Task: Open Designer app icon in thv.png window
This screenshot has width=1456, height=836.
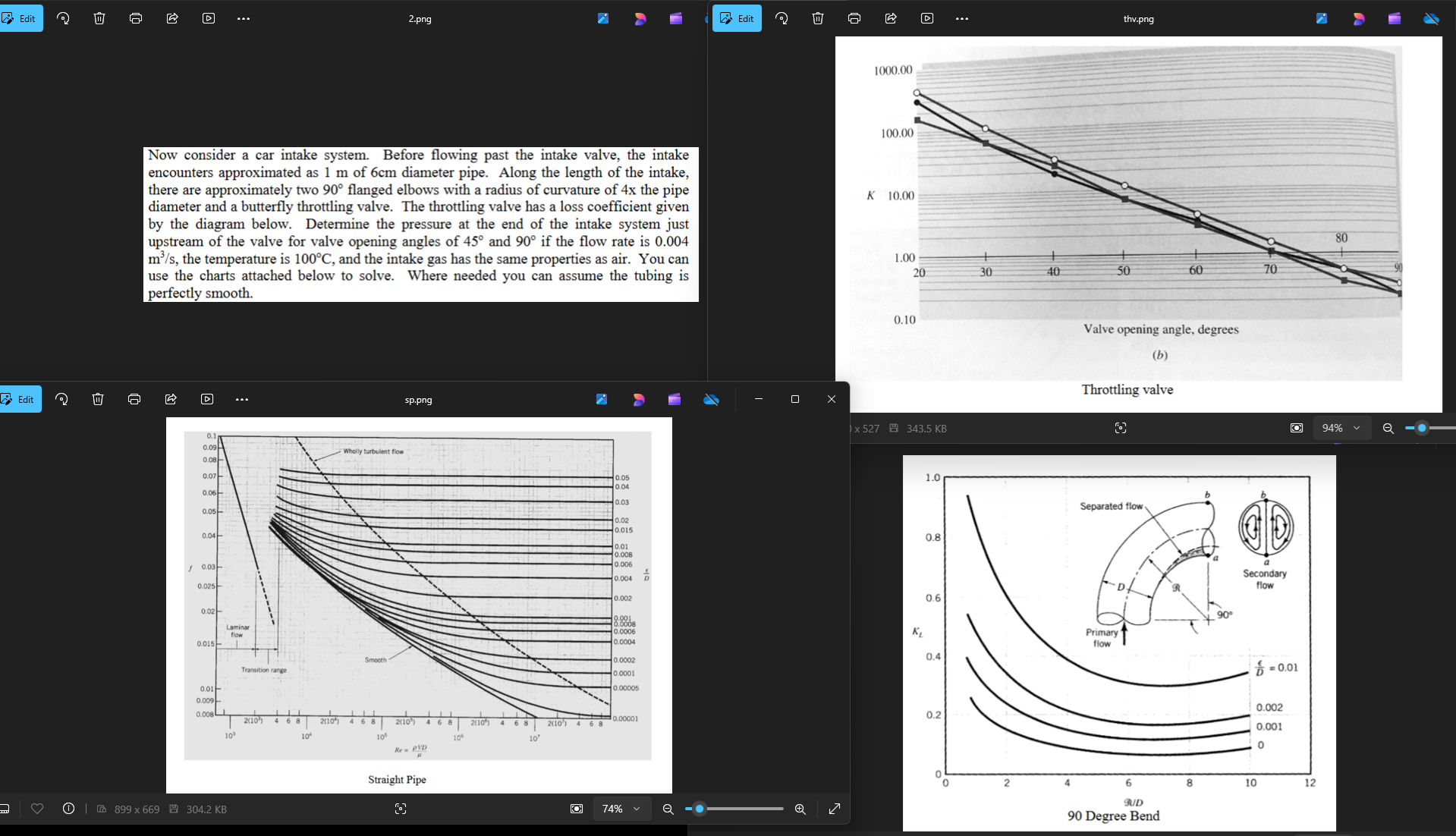Action: point(1358,18)
